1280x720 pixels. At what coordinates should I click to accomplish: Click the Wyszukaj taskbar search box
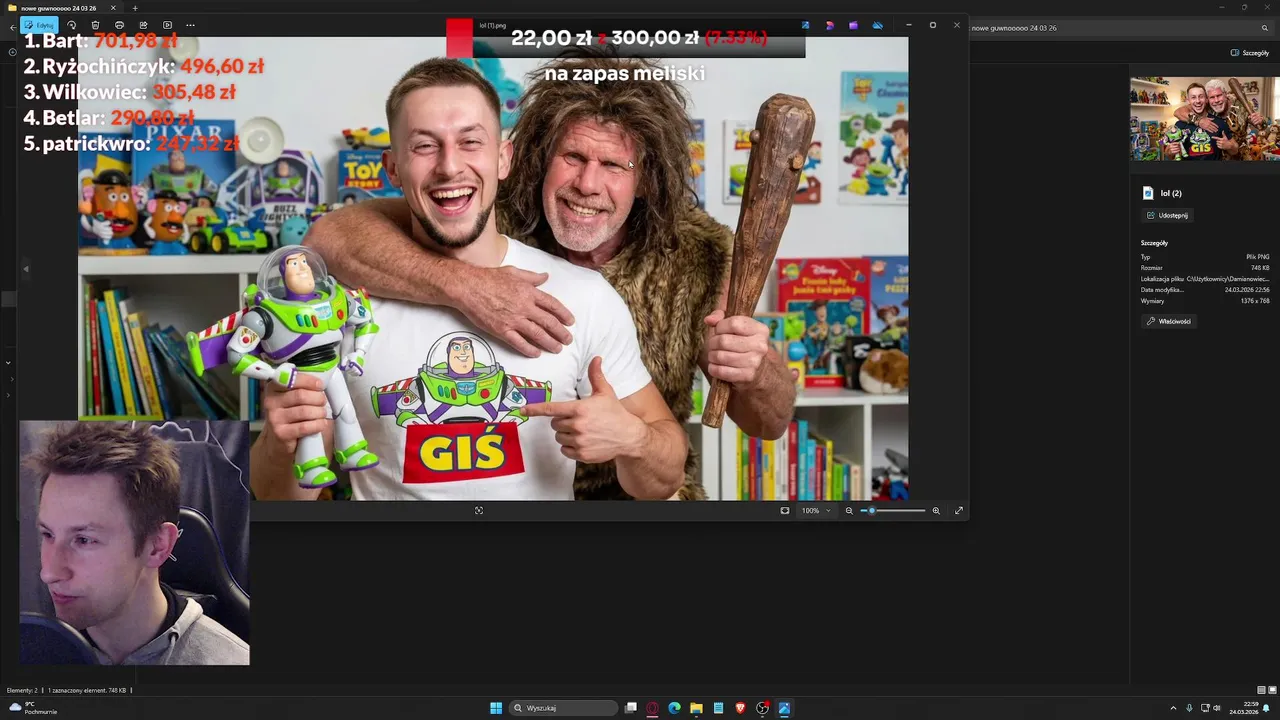[564, 708]
